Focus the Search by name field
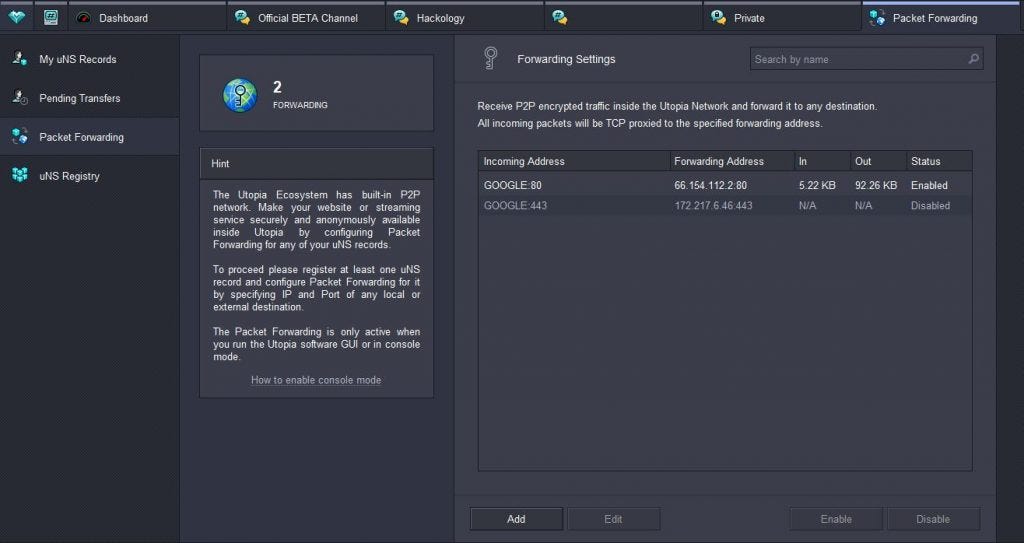The image size is (1024, 543). (866, 59)
